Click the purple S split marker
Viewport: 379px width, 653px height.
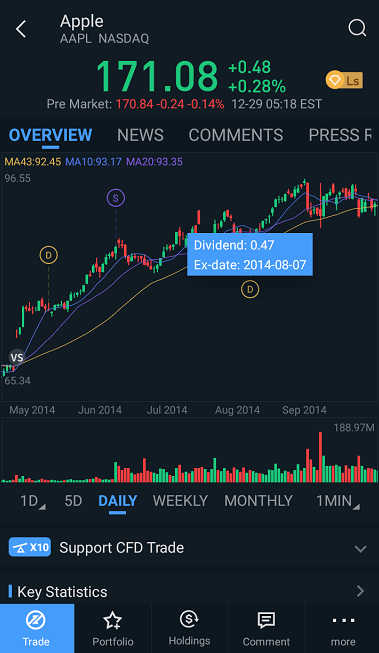(116, 198)
